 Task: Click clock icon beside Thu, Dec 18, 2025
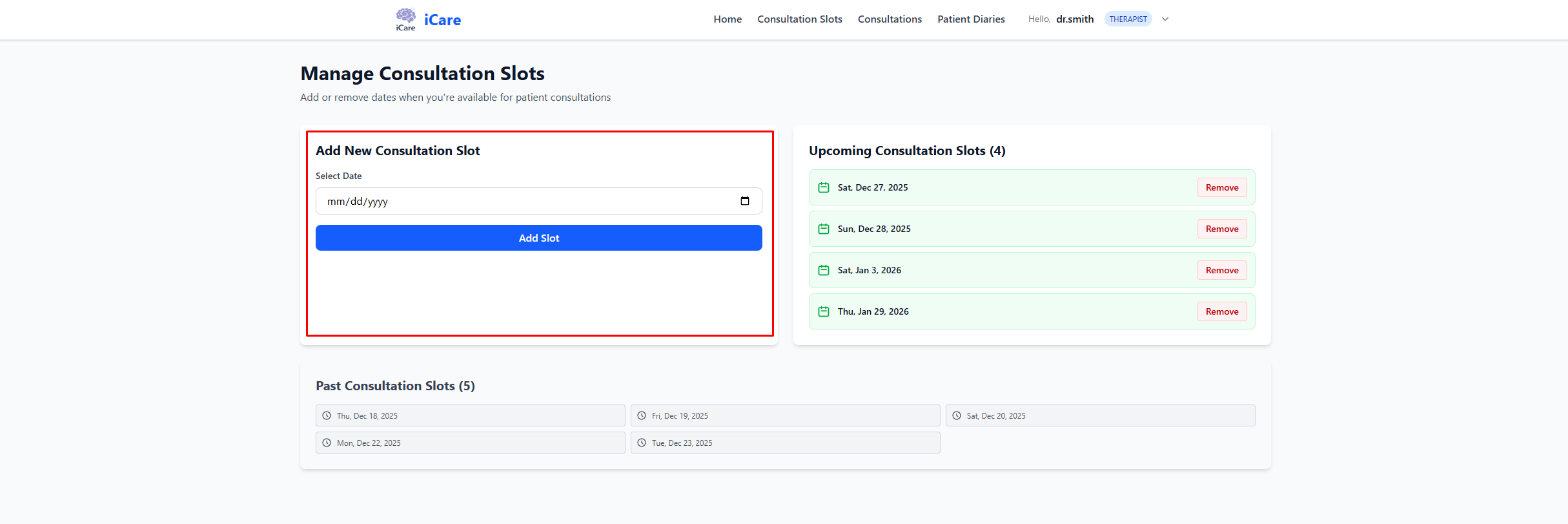point(327,415)
